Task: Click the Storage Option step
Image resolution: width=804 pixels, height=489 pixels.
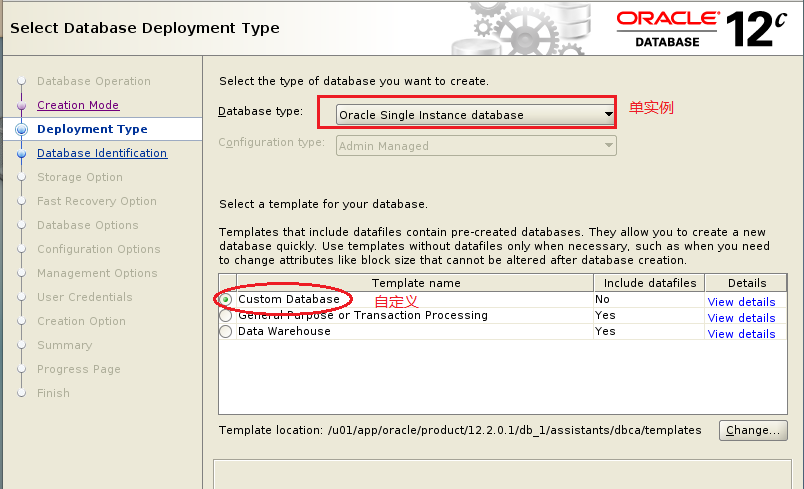Action: click(80, 177)
